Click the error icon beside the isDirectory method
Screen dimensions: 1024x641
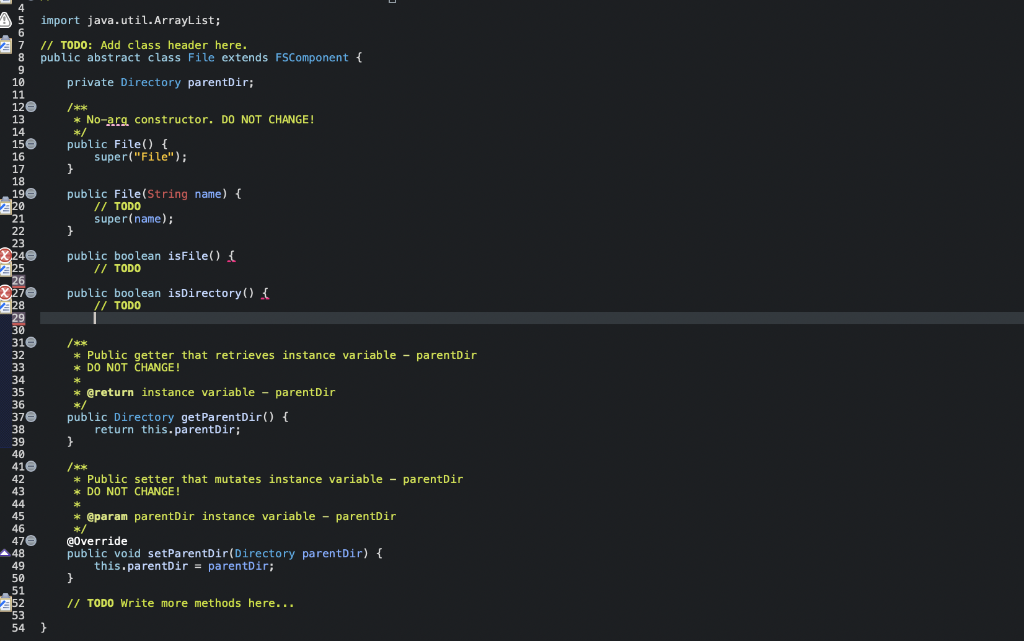point(5,292)
